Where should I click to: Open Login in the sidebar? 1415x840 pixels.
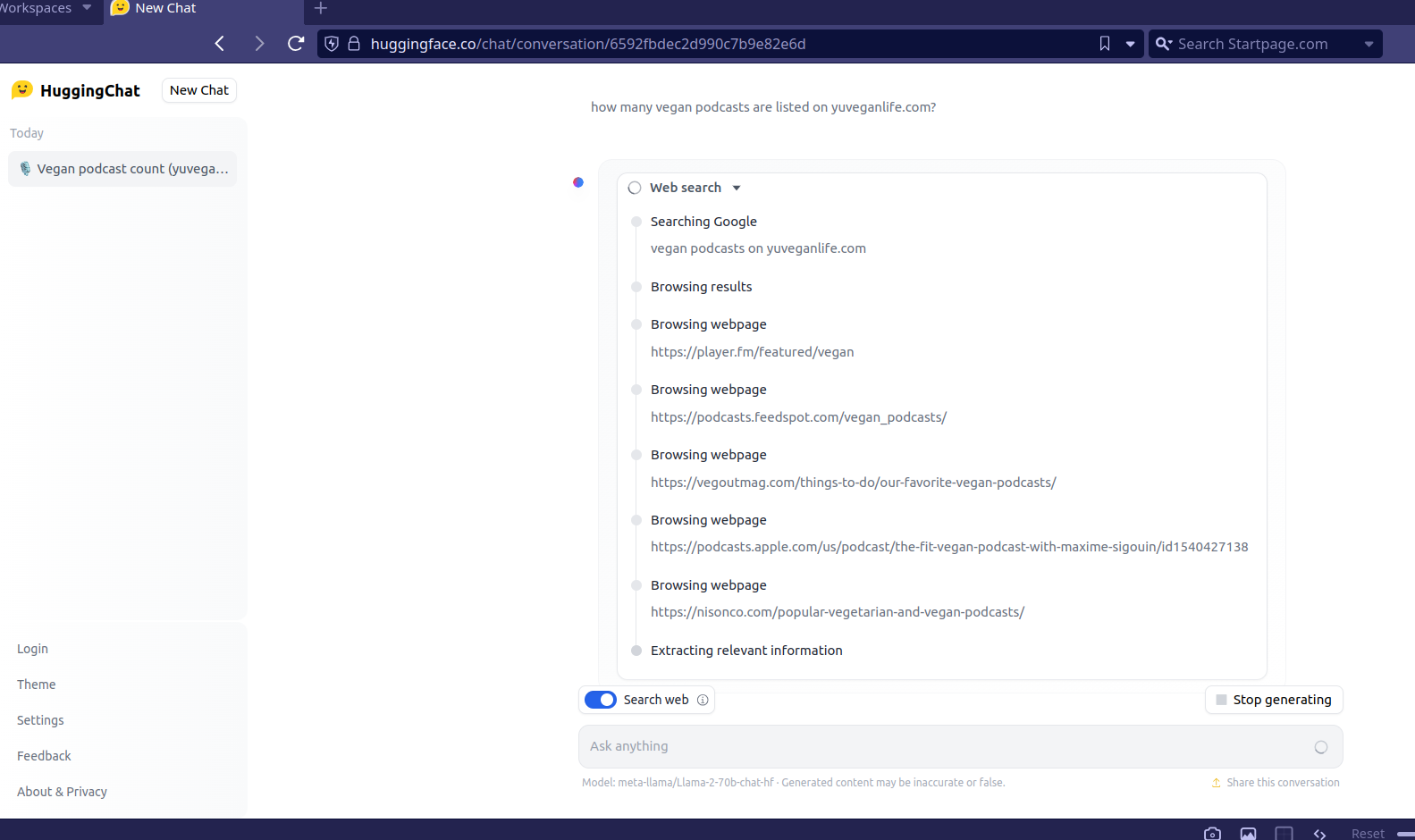tap(32, 649)
